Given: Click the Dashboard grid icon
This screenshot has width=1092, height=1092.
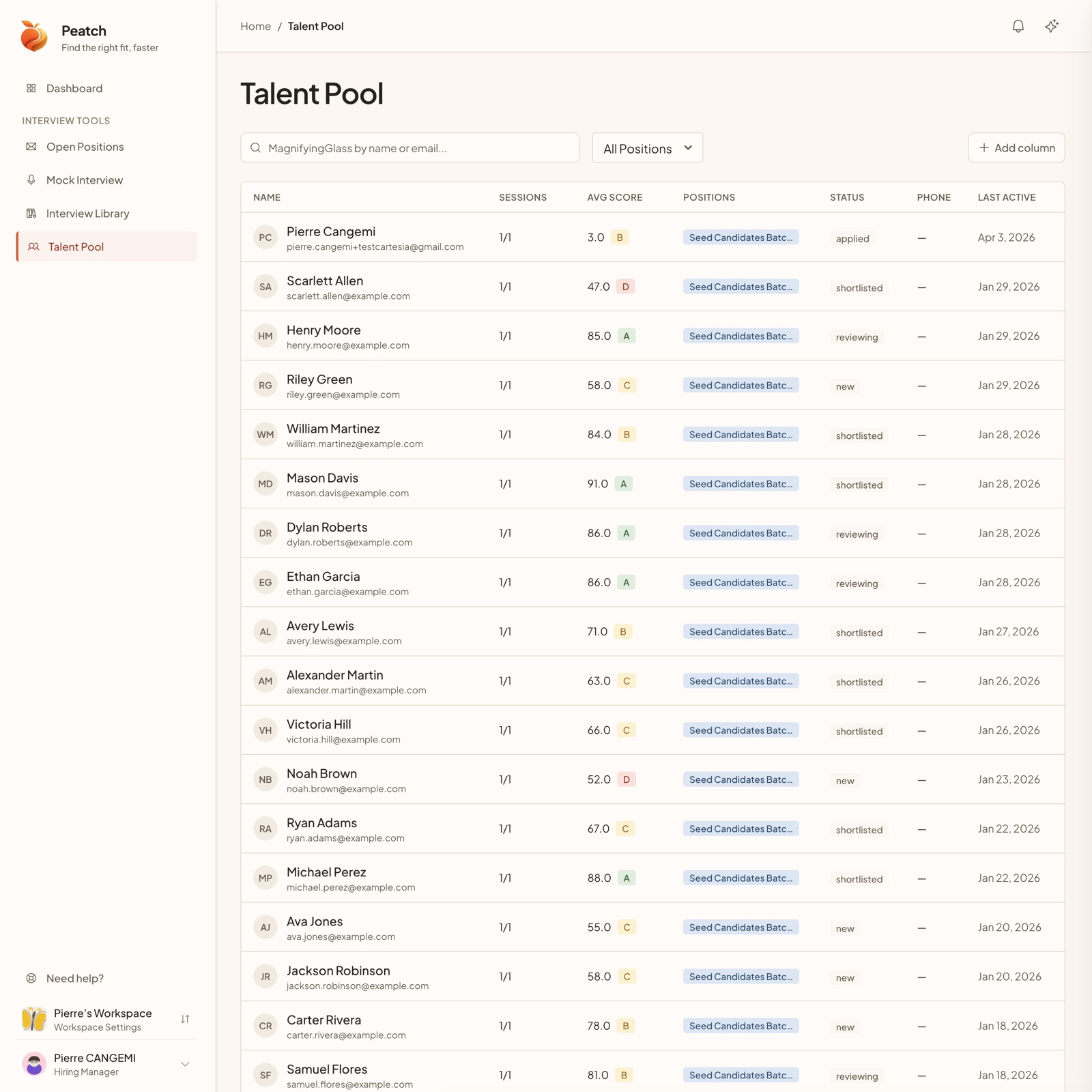Looking at the screenshot, I should (31, 88).
